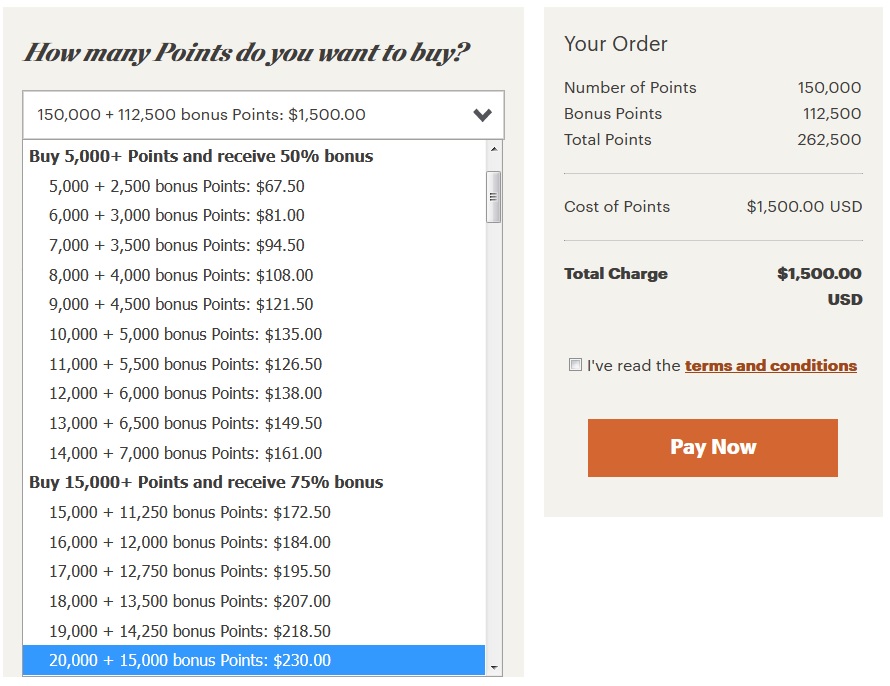Select 10,000 + 5,000 bonus Points: $135.00
890x686 pixels.
click(x=185, y=334)
